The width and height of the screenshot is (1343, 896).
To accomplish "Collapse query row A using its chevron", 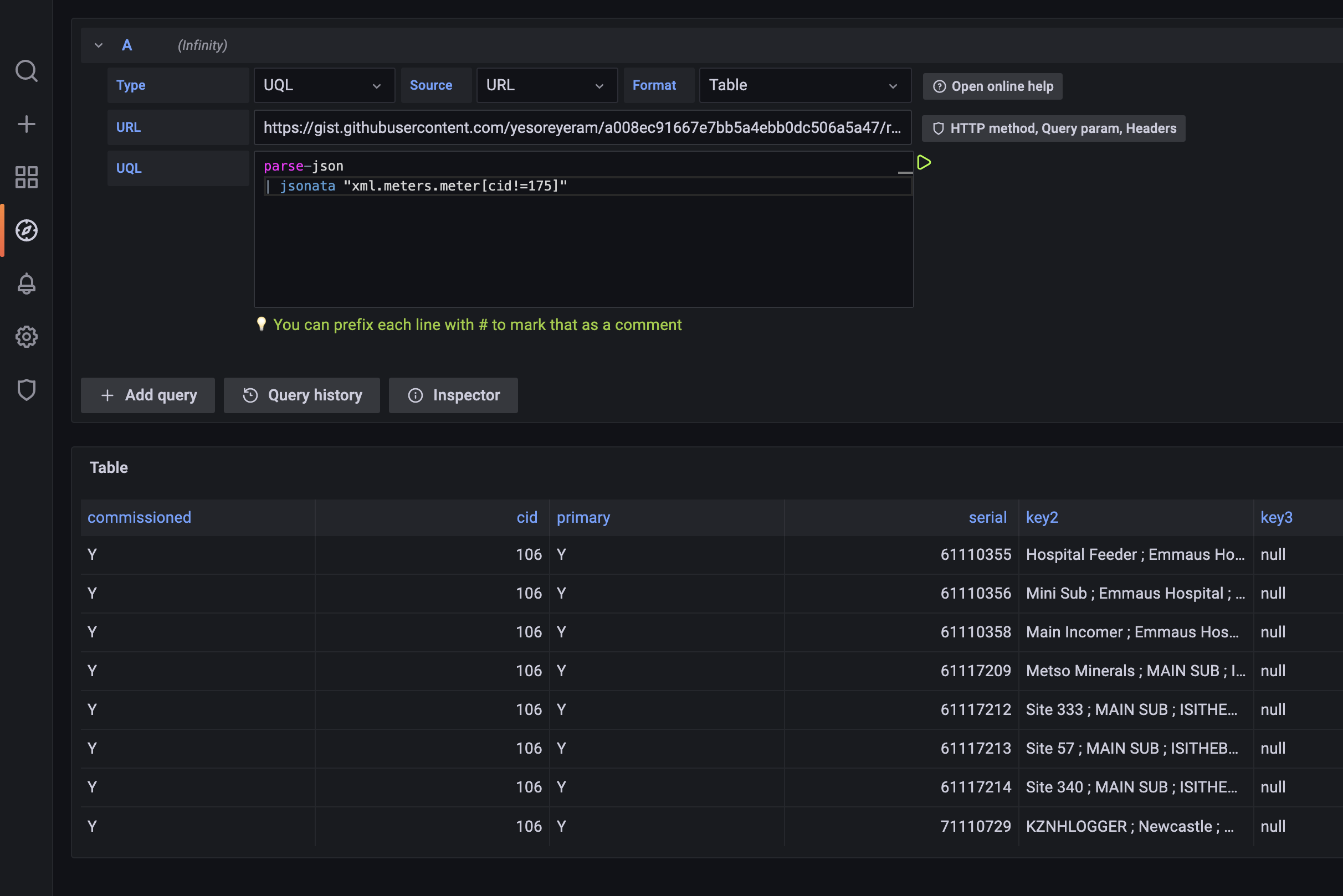I will (98, 45).
